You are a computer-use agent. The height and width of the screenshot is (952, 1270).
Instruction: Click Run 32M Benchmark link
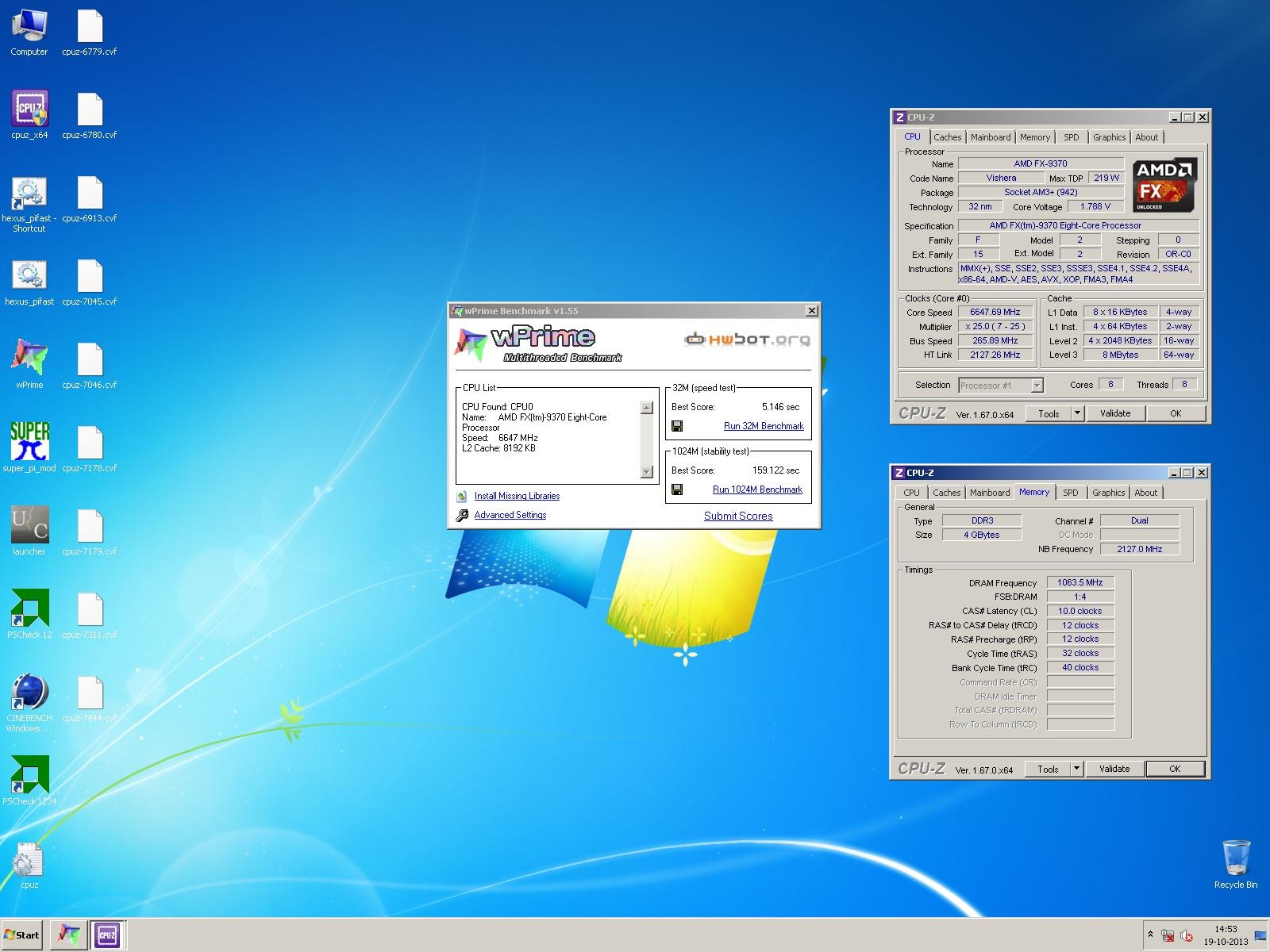coord(764,426)
